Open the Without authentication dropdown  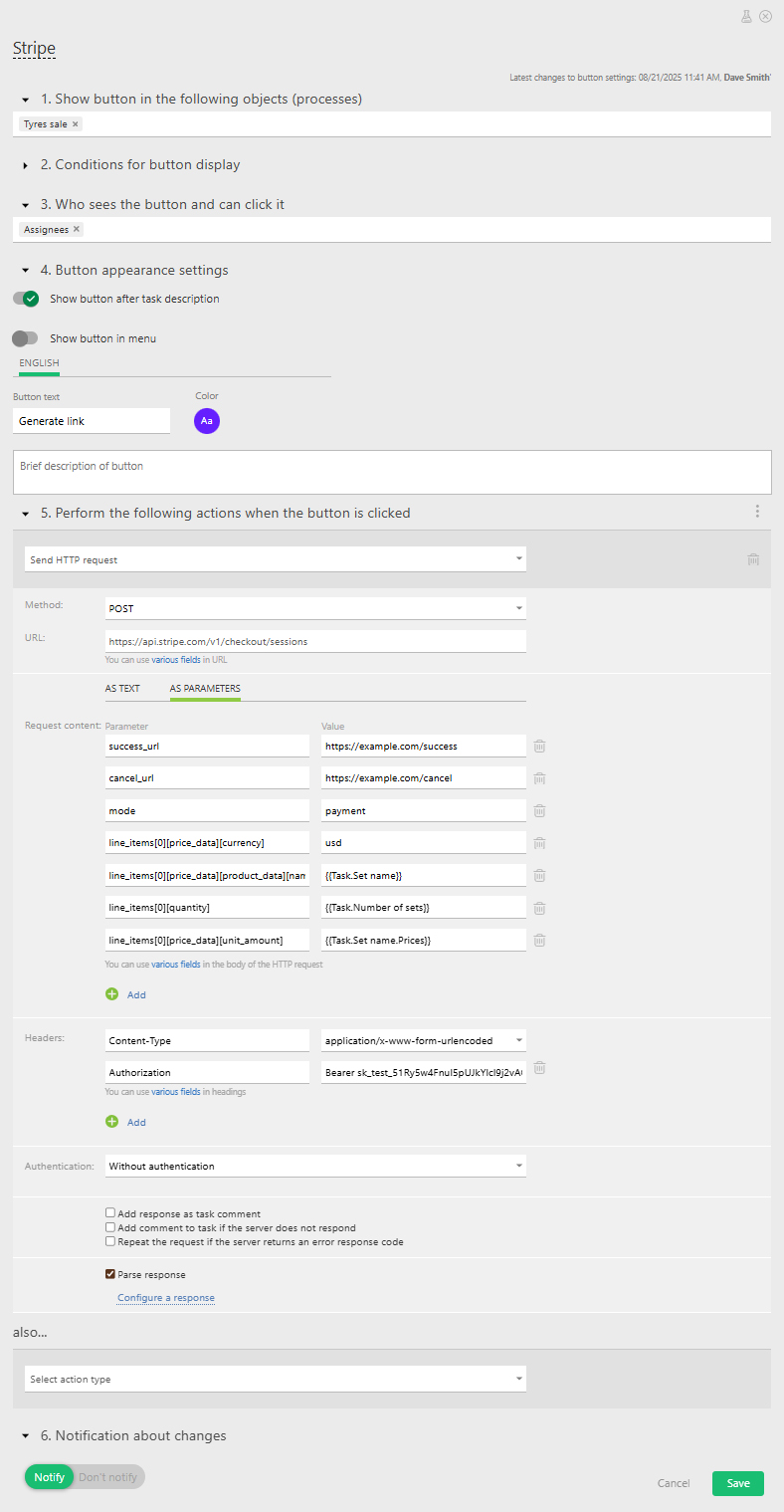coord(315,1166)
